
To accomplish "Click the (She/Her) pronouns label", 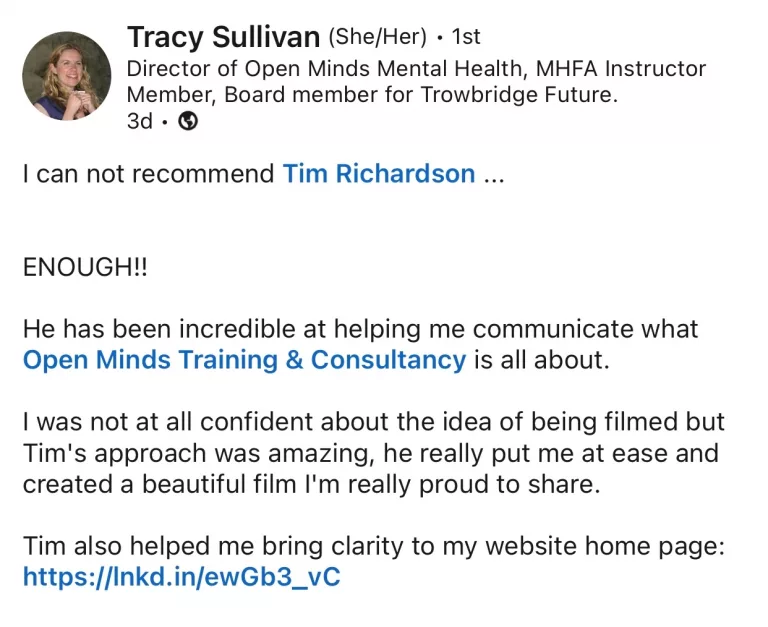I will tap(377, 38).
